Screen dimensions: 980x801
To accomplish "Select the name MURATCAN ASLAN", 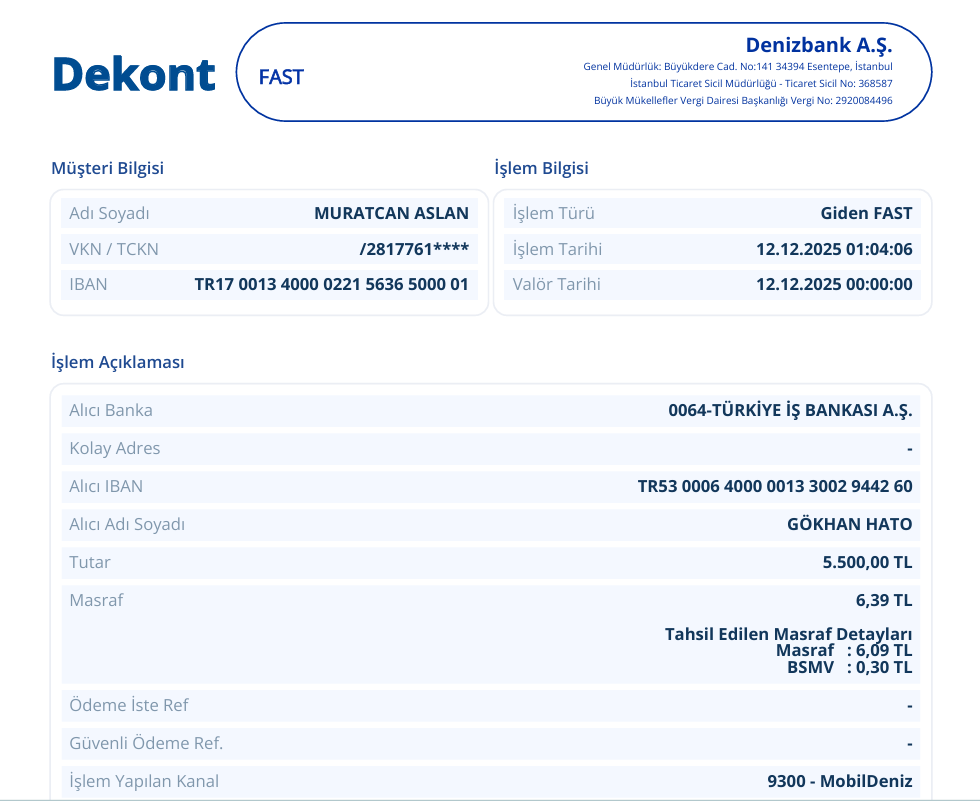I will coord(391,213).
